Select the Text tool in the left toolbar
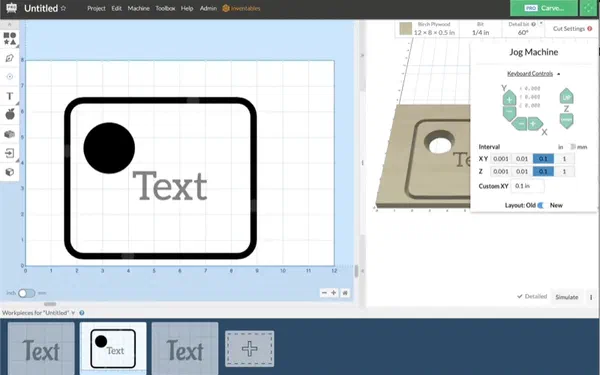Viewport: 600px width, 375px height. 10,96
